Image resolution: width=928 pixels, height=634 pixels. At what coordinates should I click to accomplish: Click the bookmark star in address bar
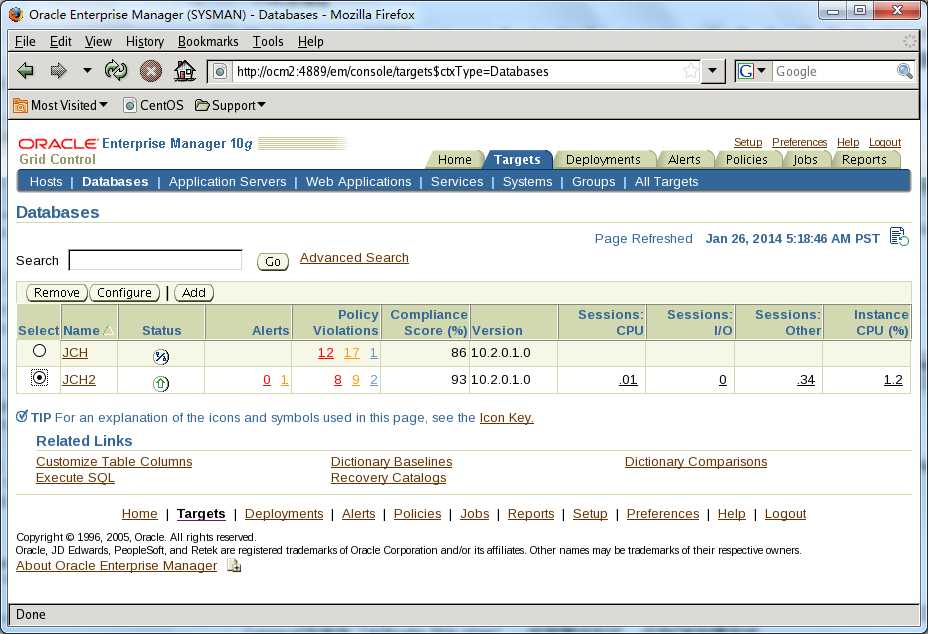[691, 72]
